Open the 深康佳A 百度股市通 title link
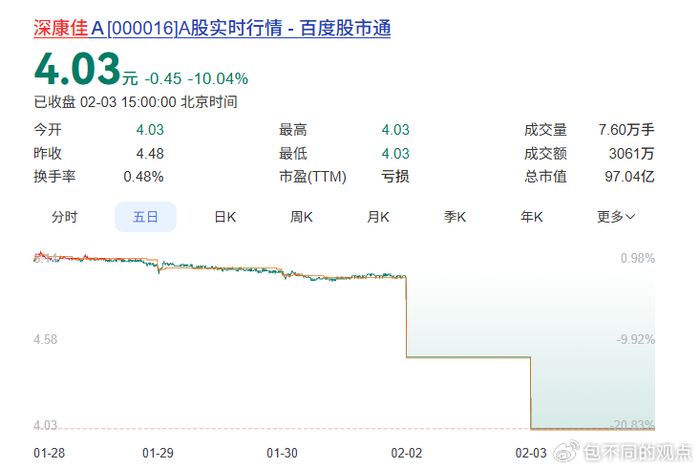Viewport: 700px width, 470px height. (x=212, y=28)
